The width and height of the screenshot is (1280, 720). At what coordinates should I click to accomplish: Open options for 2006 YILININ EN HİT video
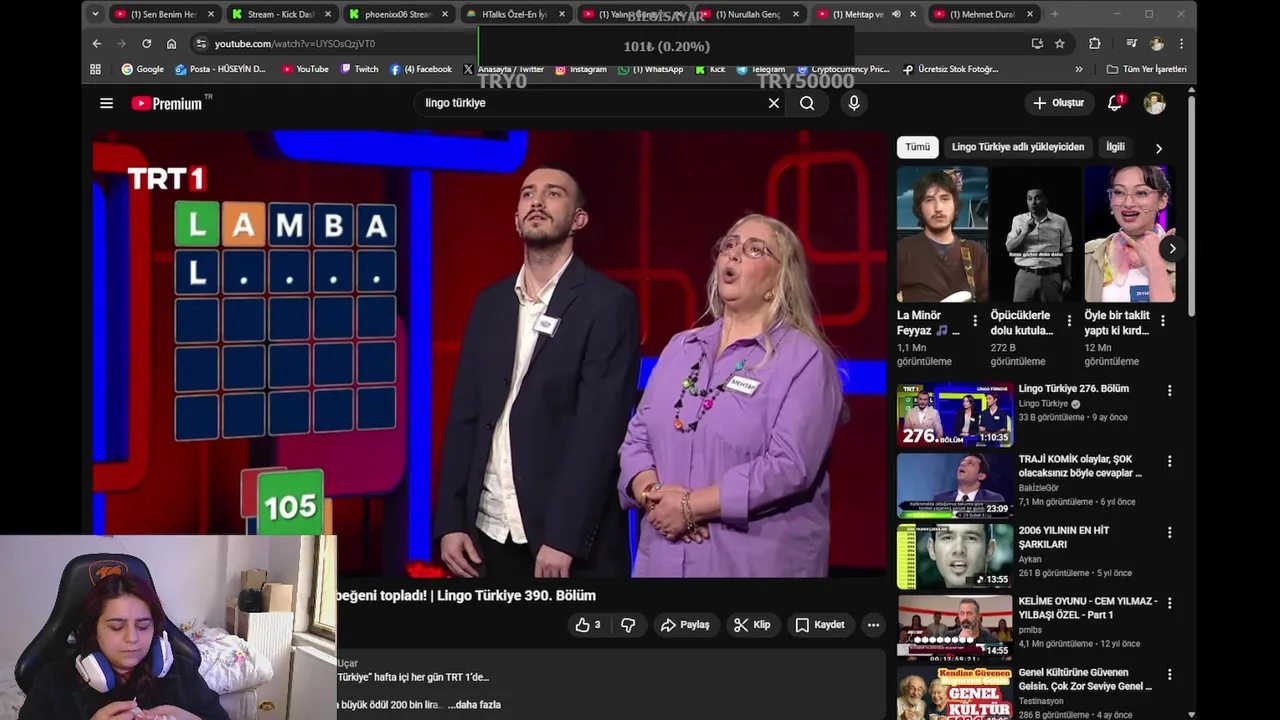pos(1169,532)
